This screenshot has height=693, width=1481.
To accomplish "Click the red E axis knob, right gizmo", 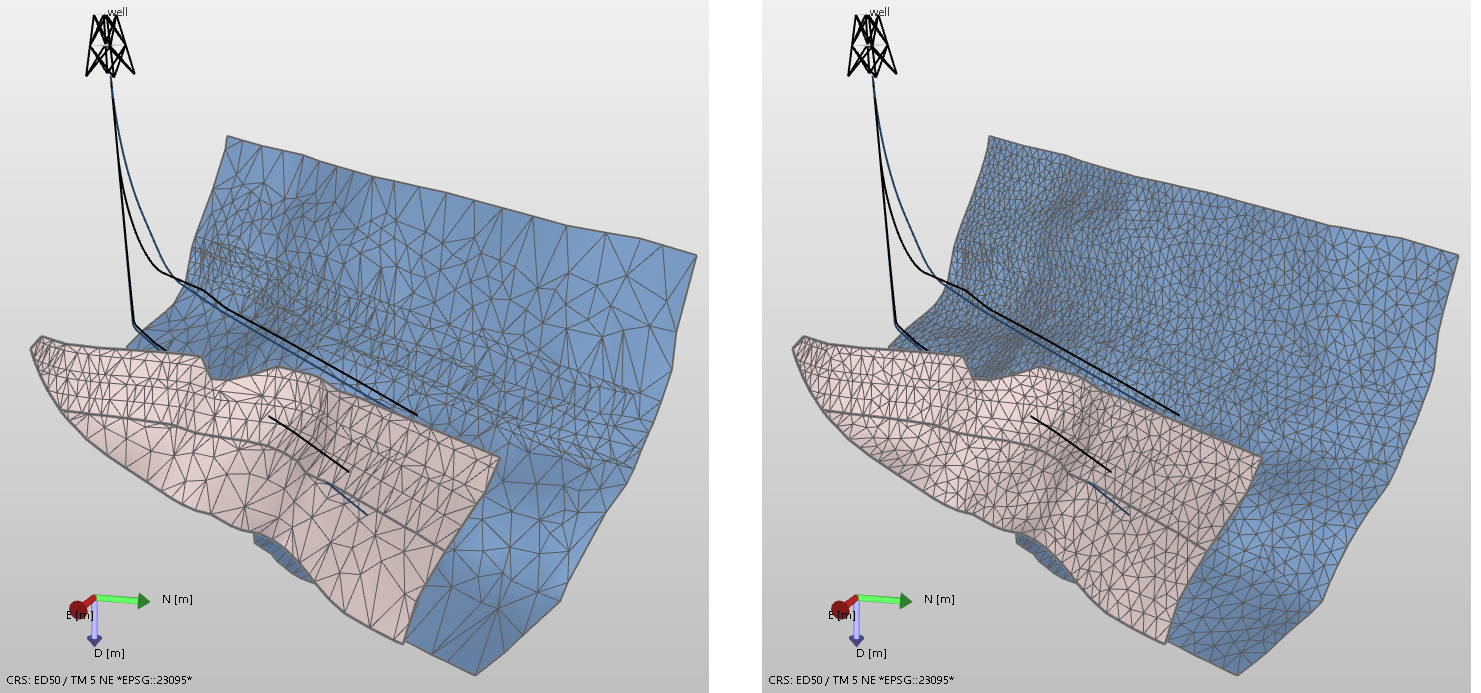I will coord(841,609).
